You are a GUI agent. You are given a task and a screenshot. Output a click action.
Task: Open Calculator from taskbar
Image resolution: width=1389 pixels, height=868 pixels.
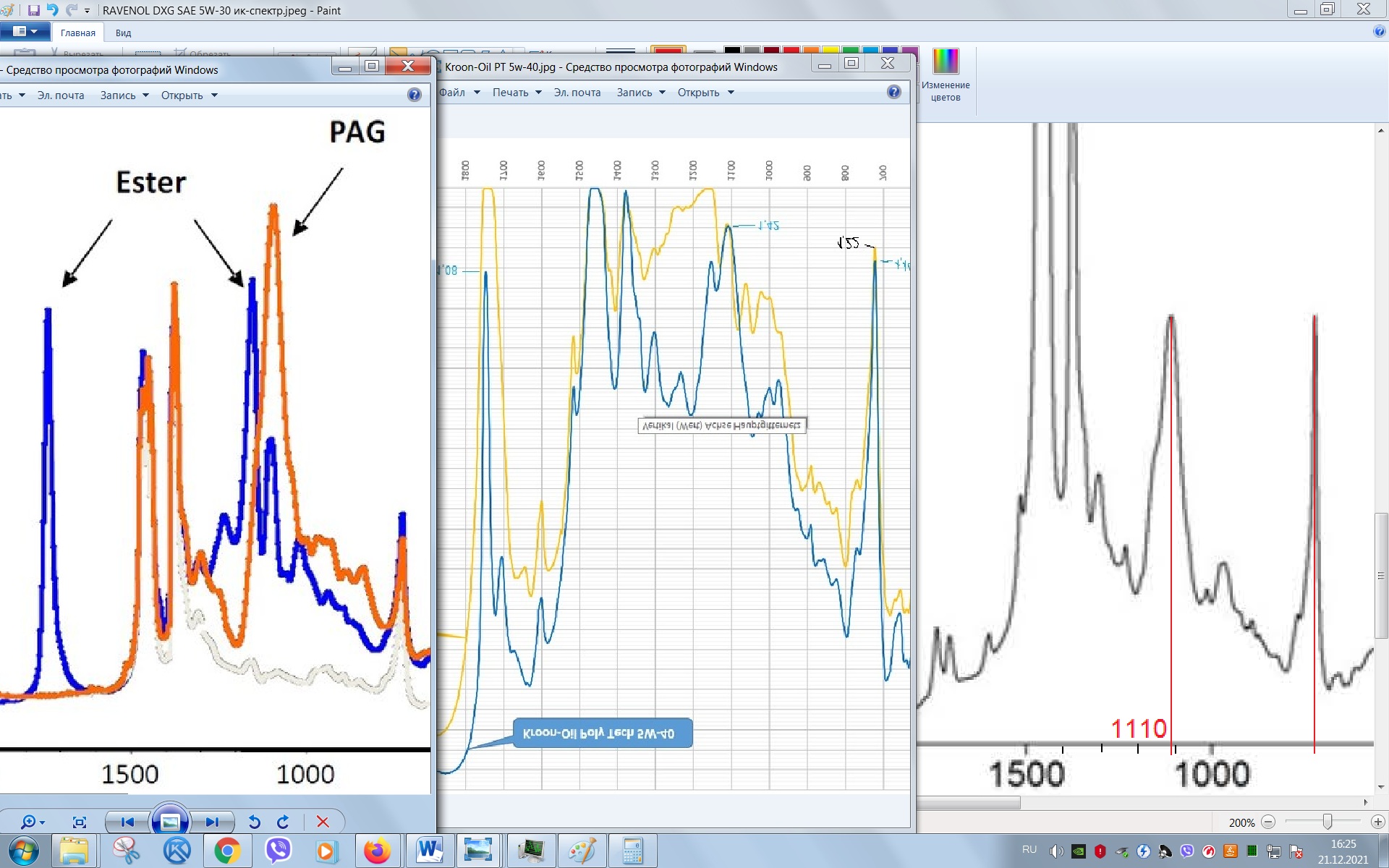pyautogui.click(x=633, y=851)
